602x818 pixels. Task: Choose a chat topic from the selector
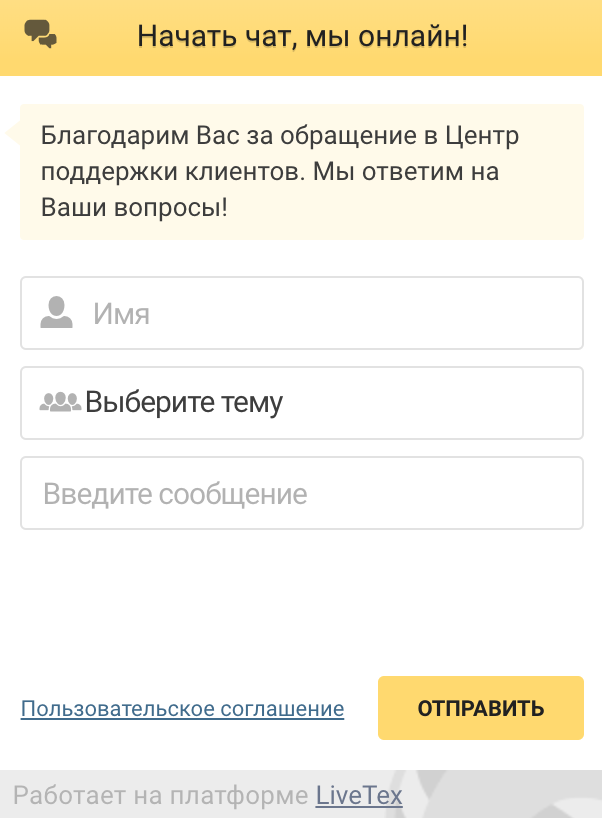click(x=301, y=402)
